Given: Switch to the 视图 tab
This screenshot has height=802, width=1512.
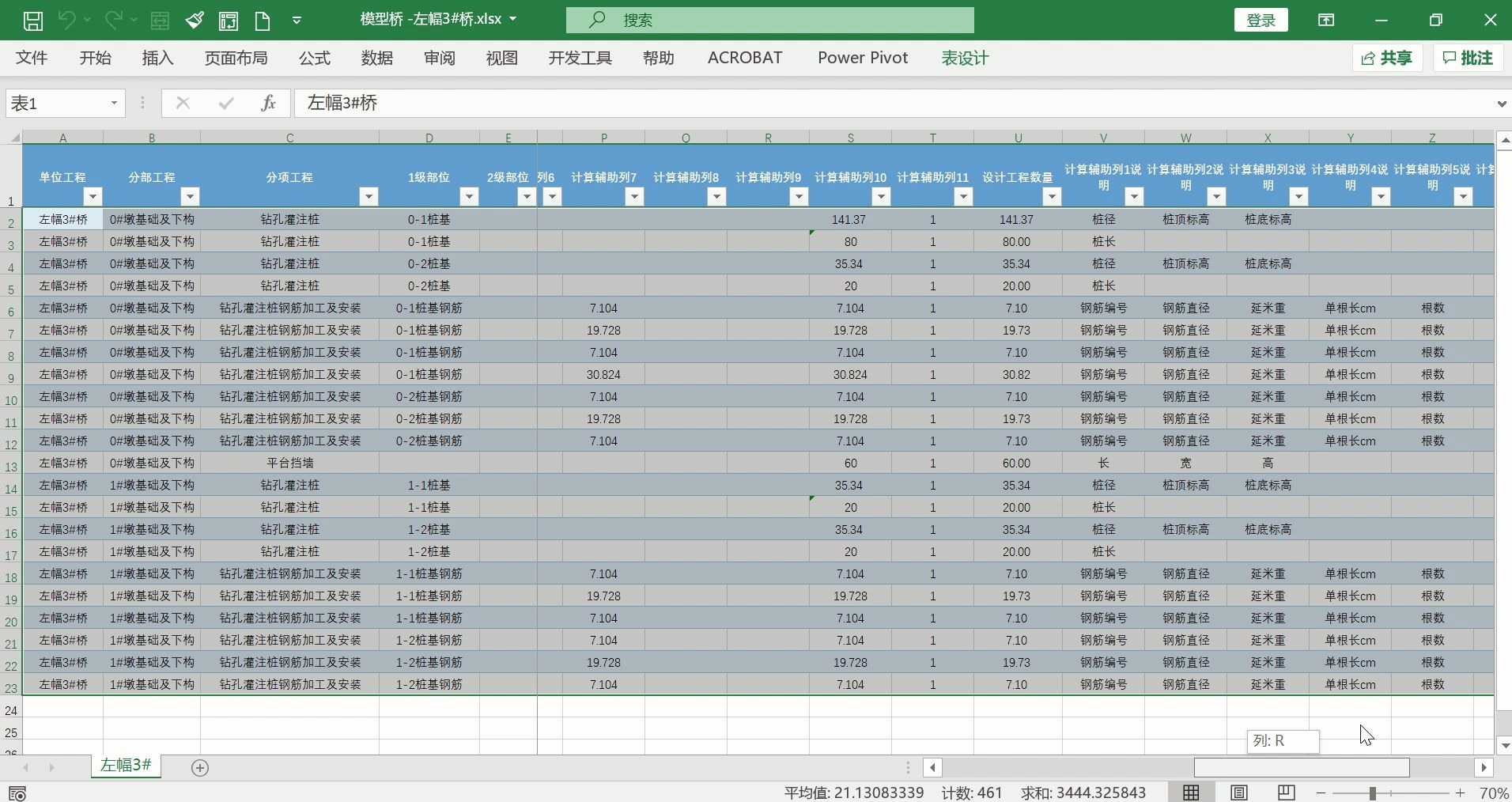Looking at the screenshot, I should tap(502, 58).
